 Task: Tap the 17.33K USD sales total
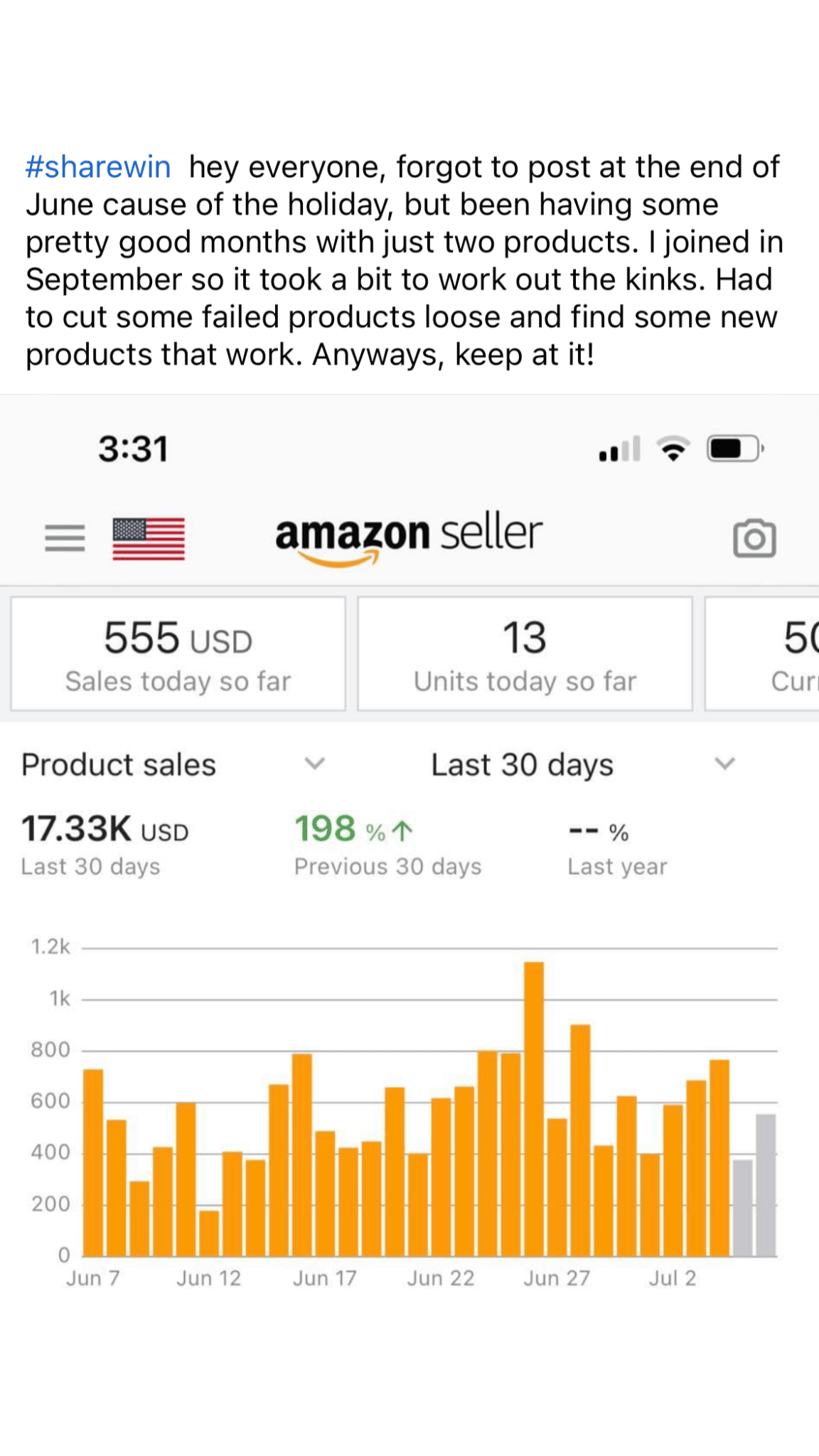click(105, 829)
